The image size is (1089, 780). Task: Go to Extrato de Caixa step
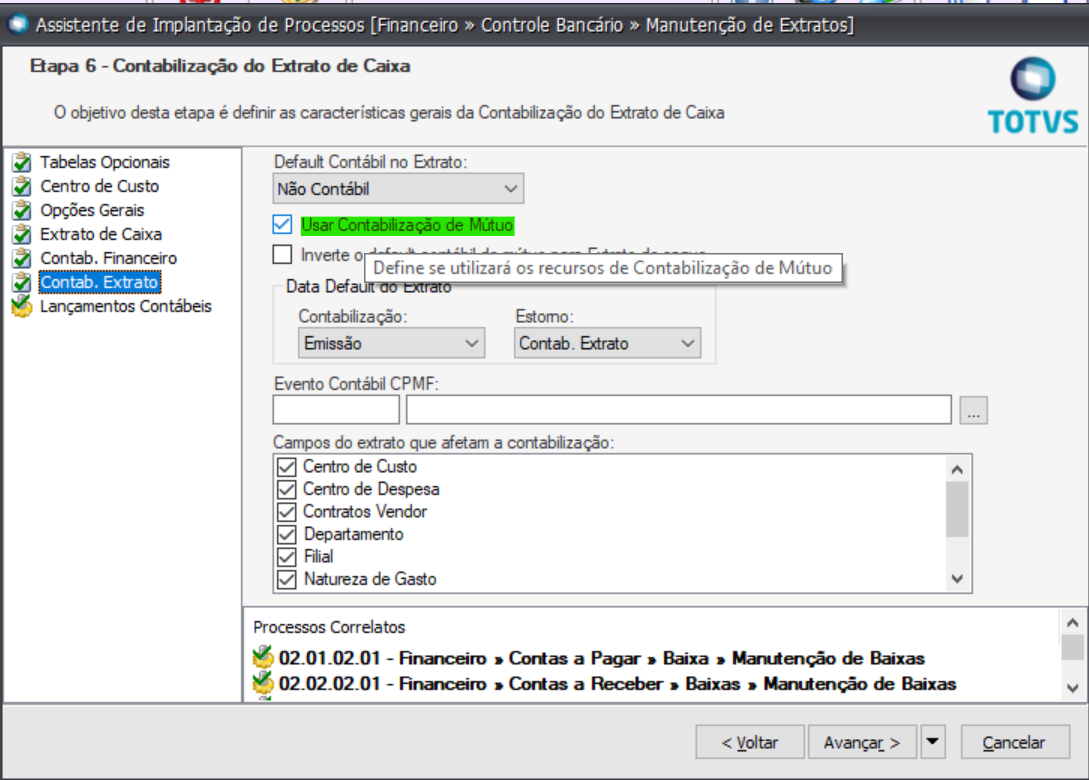[x=101, y=234]
